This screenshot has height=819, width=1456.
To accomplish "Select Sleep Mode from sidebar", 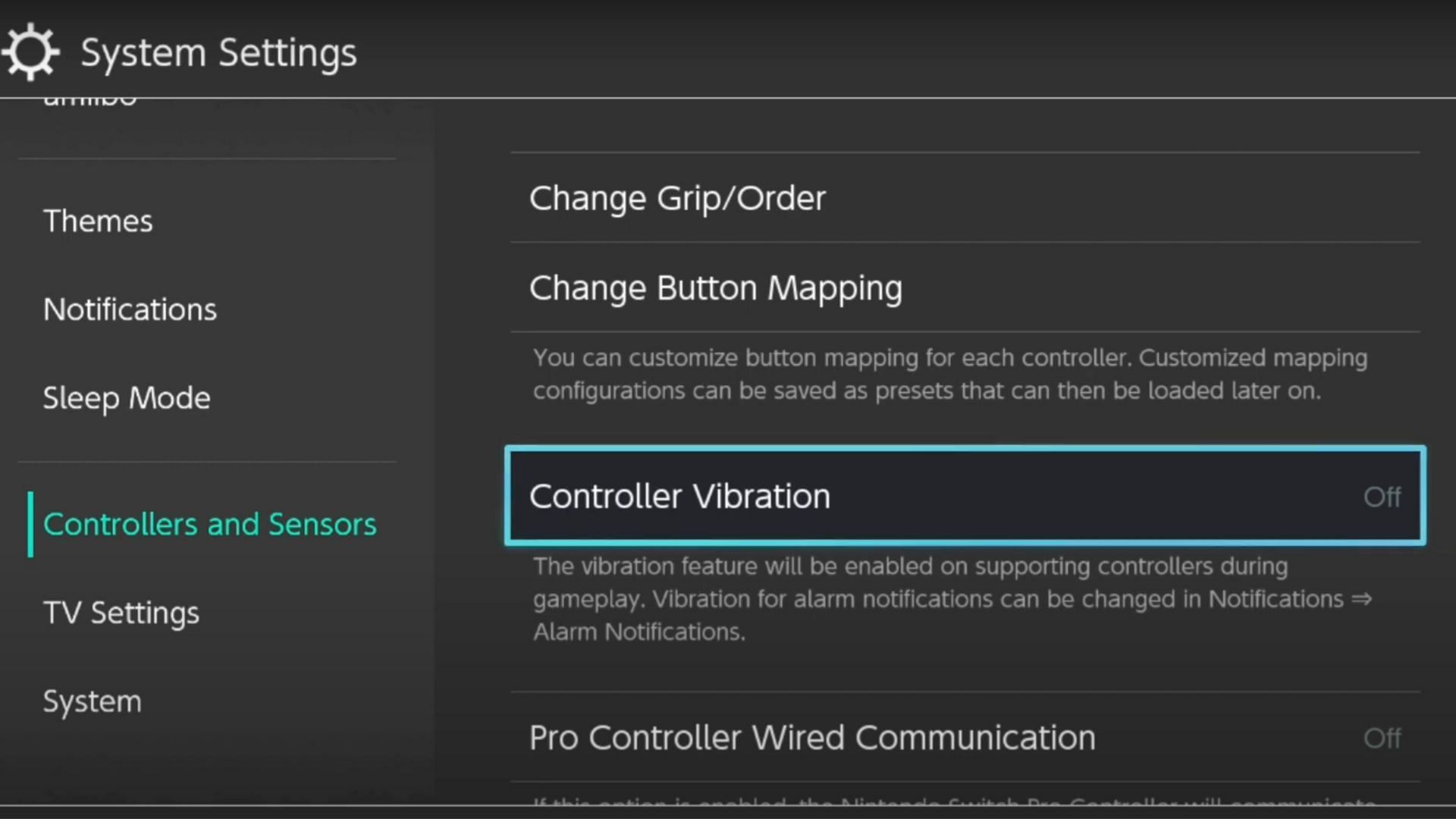I will [x=126, y=397].
